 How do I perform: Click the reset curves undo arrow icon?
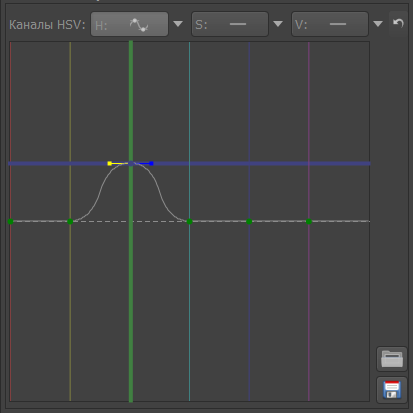pyautogui.click(x=398, y=23)
